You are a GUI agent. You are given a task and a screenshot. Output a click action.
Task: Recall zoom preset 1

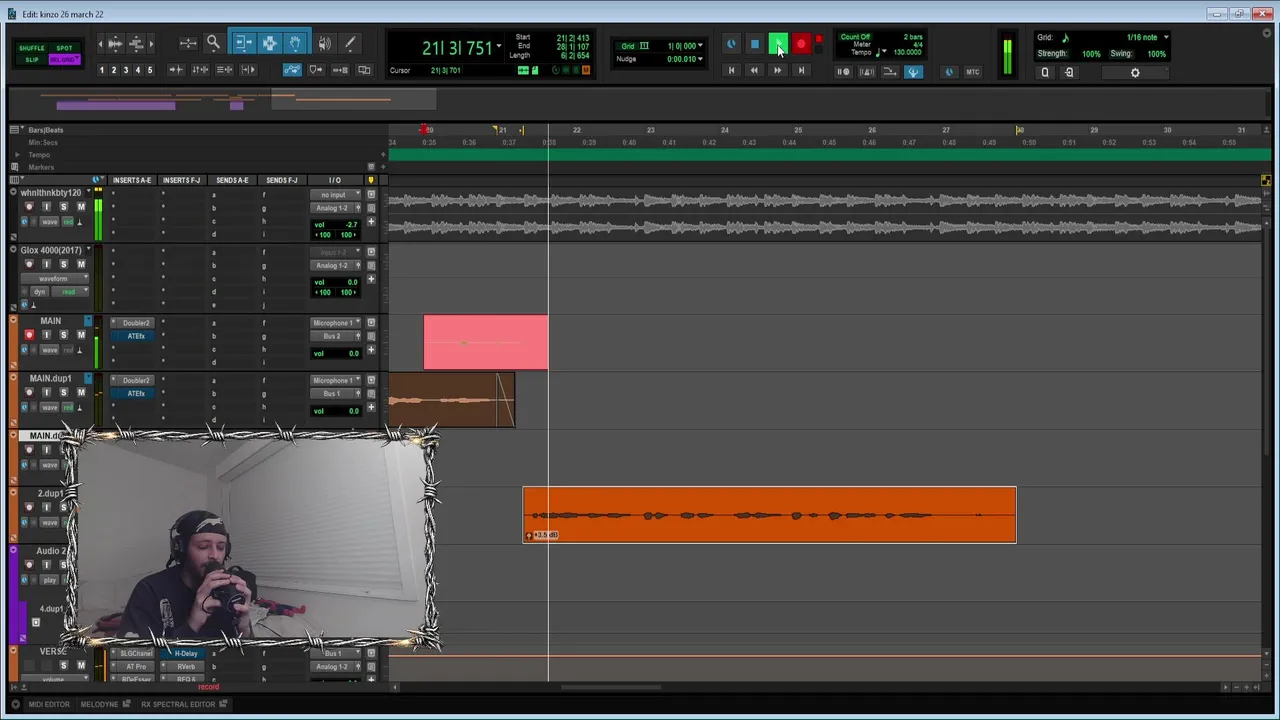101,70
